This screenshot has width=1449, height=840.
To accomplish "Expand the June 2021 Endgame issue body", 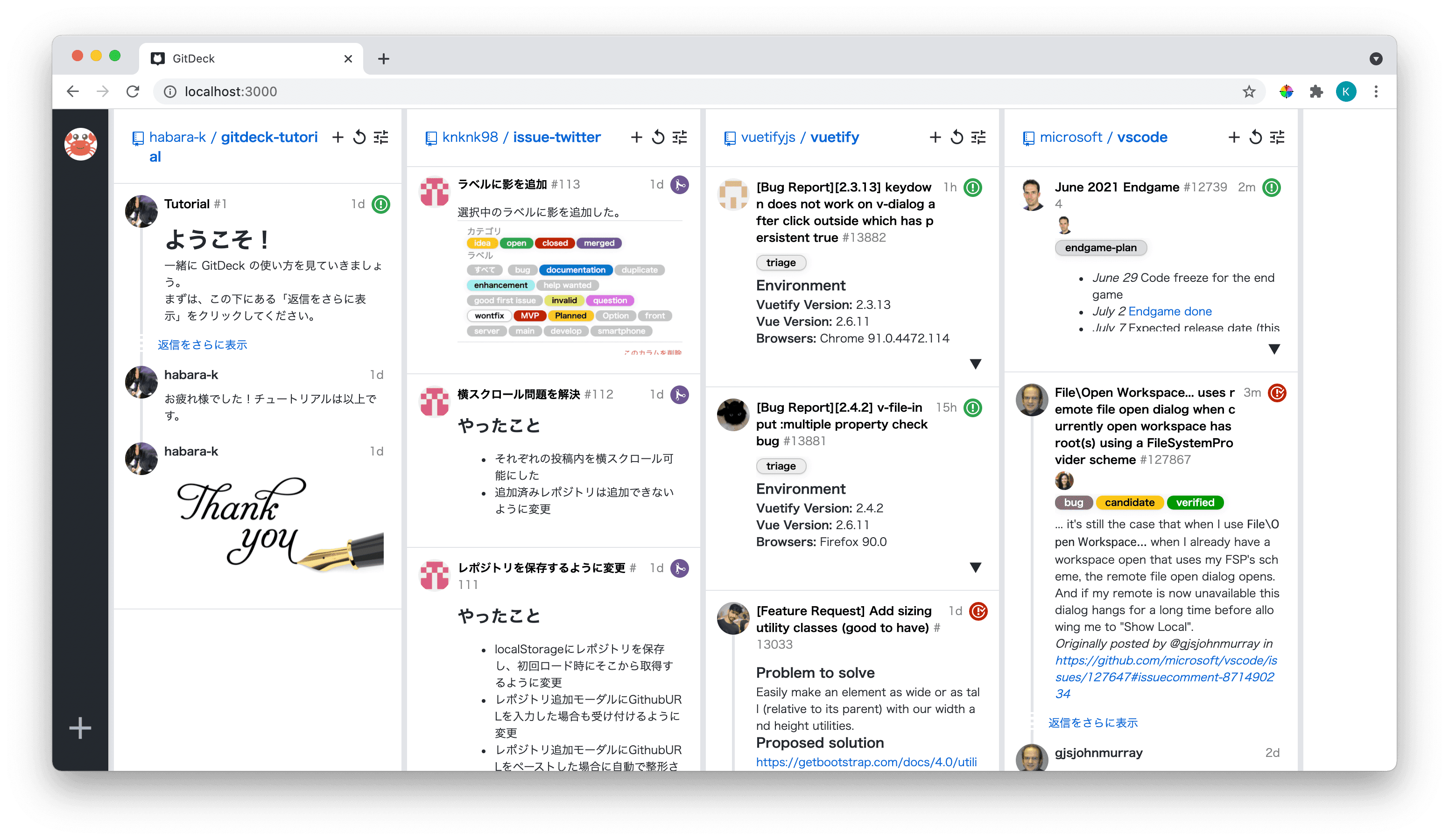I will click(1274, 349).
